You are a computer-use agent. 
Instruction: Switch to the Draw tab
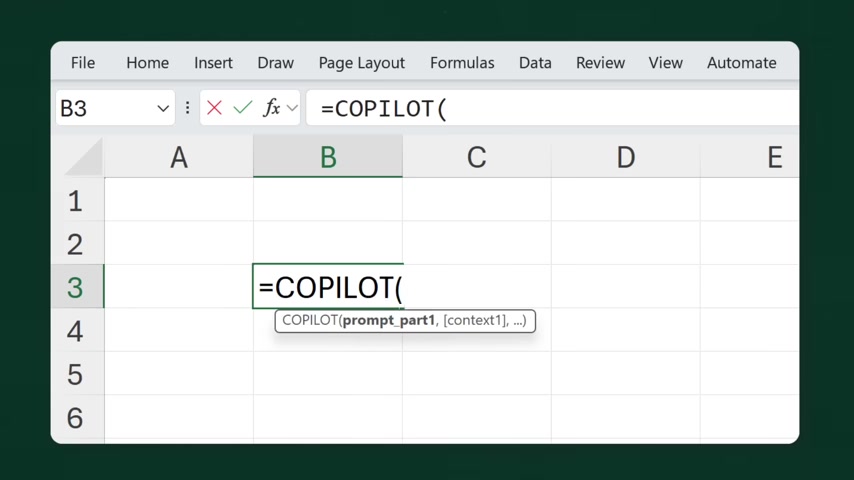click(275, 63)
